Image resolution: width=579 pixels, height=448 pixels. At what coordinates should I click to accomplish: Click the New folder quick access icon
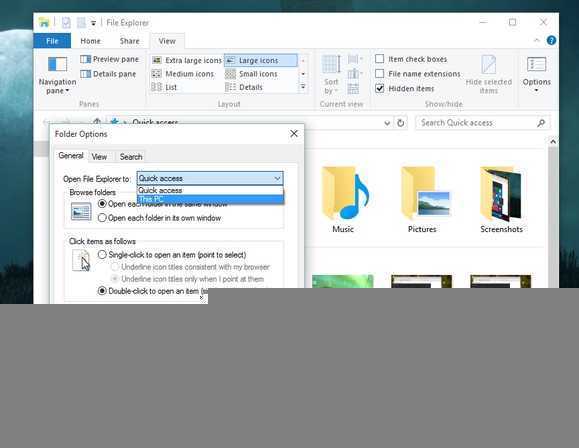pos(81,23)
